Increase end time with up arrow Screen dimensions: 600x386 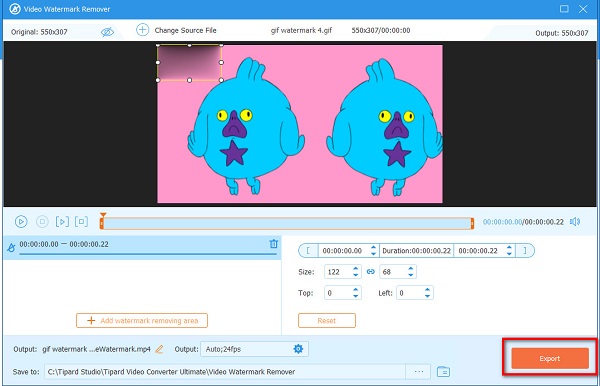click(x=509, y=248)
